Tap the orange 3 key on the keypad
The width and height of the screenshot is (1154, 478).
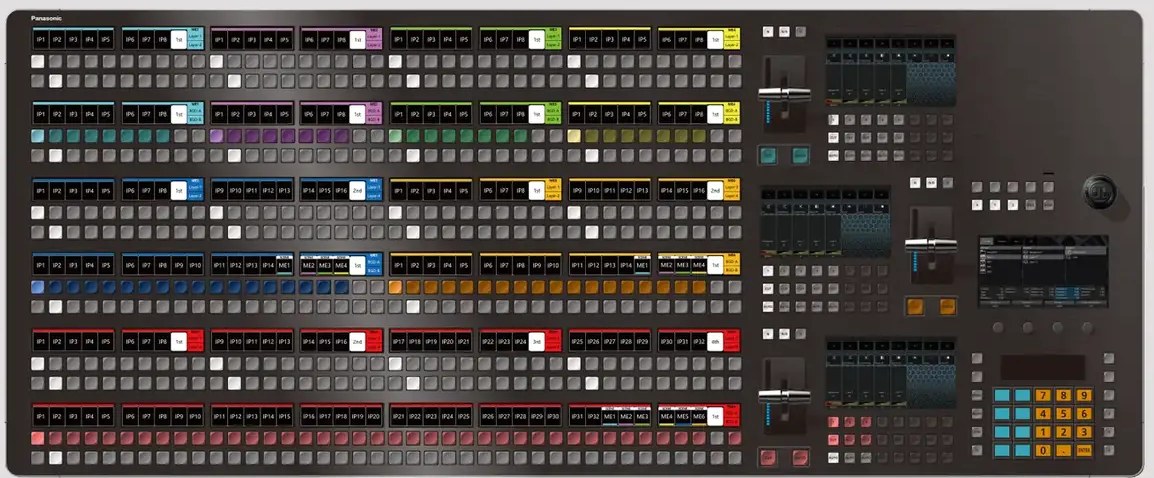(x=1083, y=432)
